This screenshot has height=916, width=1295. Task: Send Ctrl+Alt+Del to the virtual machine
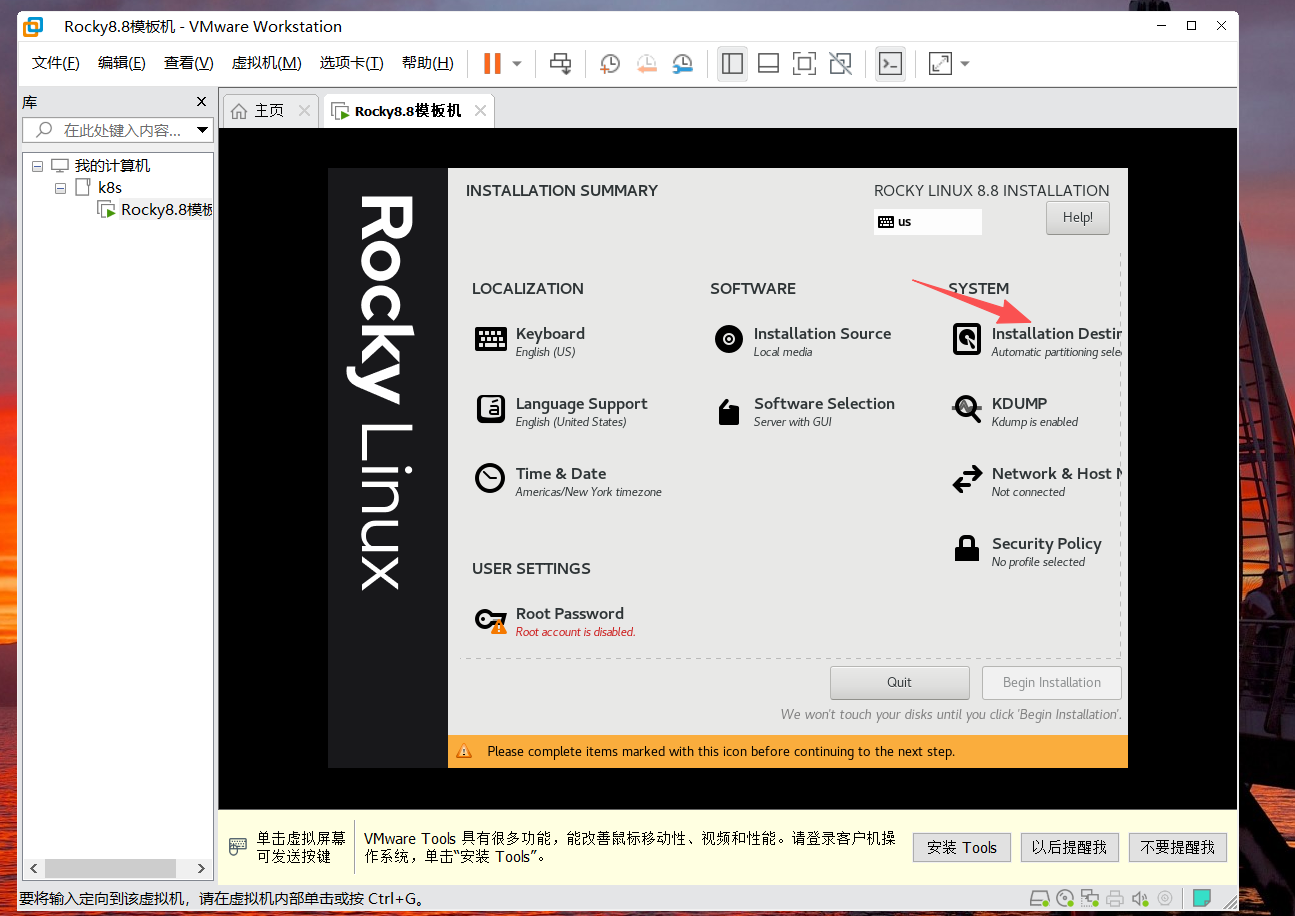[x=561, y=64]
